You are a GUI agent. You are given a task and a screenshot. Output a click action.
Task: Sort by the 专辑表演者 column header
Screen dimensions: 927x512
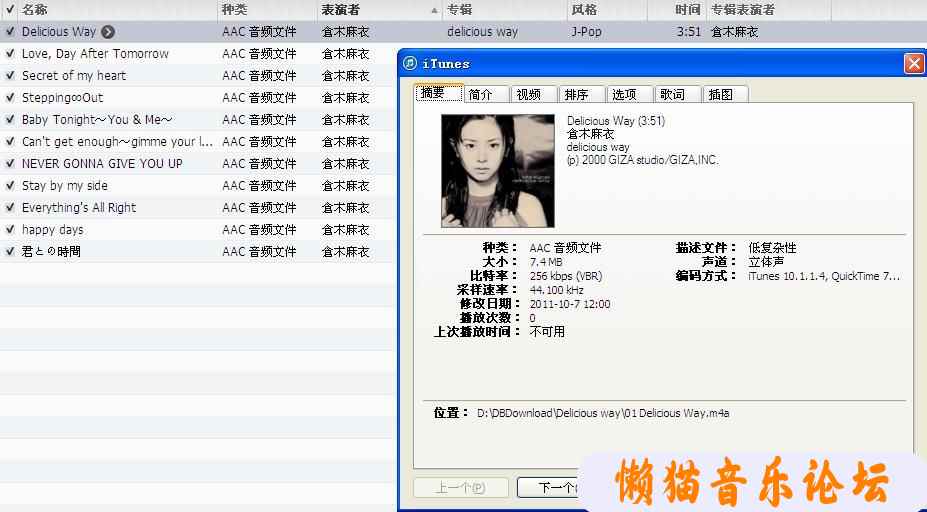click(x=769, y=10)
